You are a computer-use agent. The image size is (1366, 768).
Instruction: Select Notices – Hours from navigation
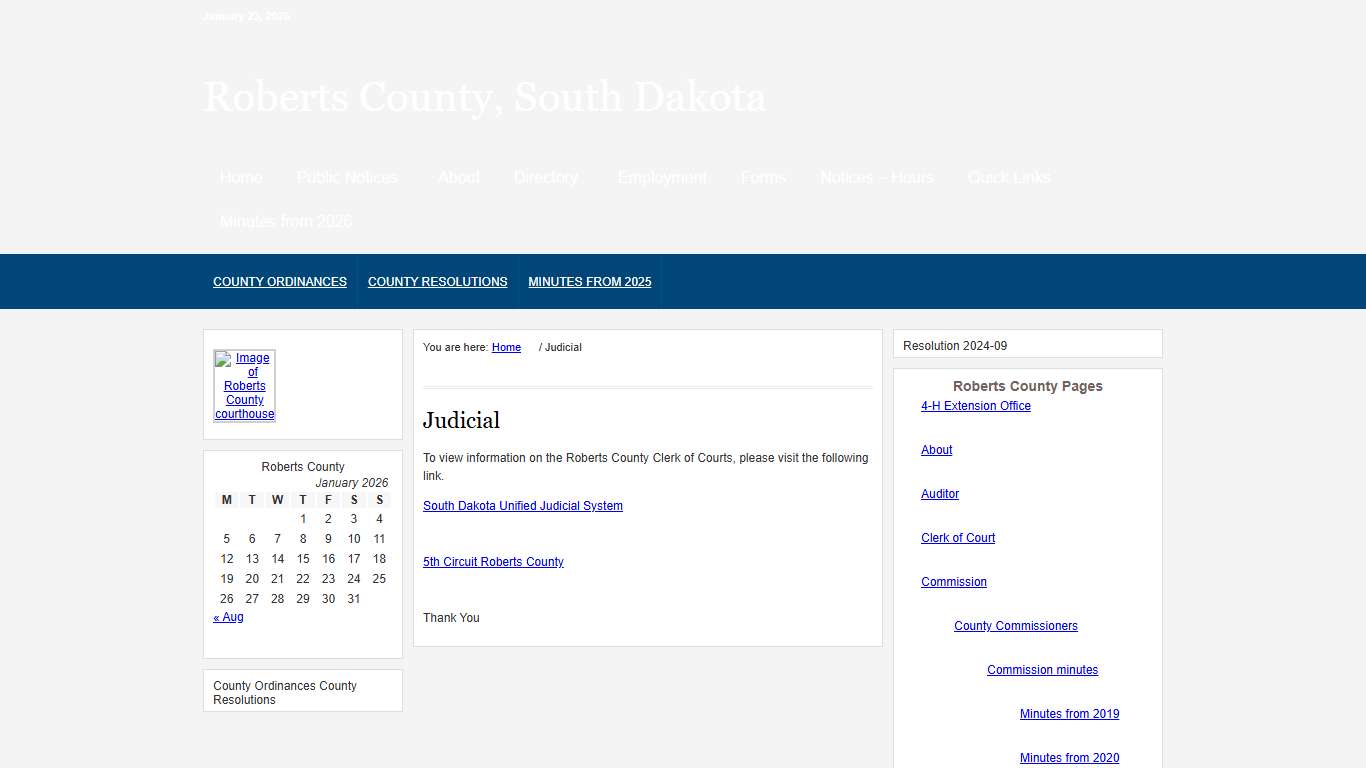click(x=875, y=177)
